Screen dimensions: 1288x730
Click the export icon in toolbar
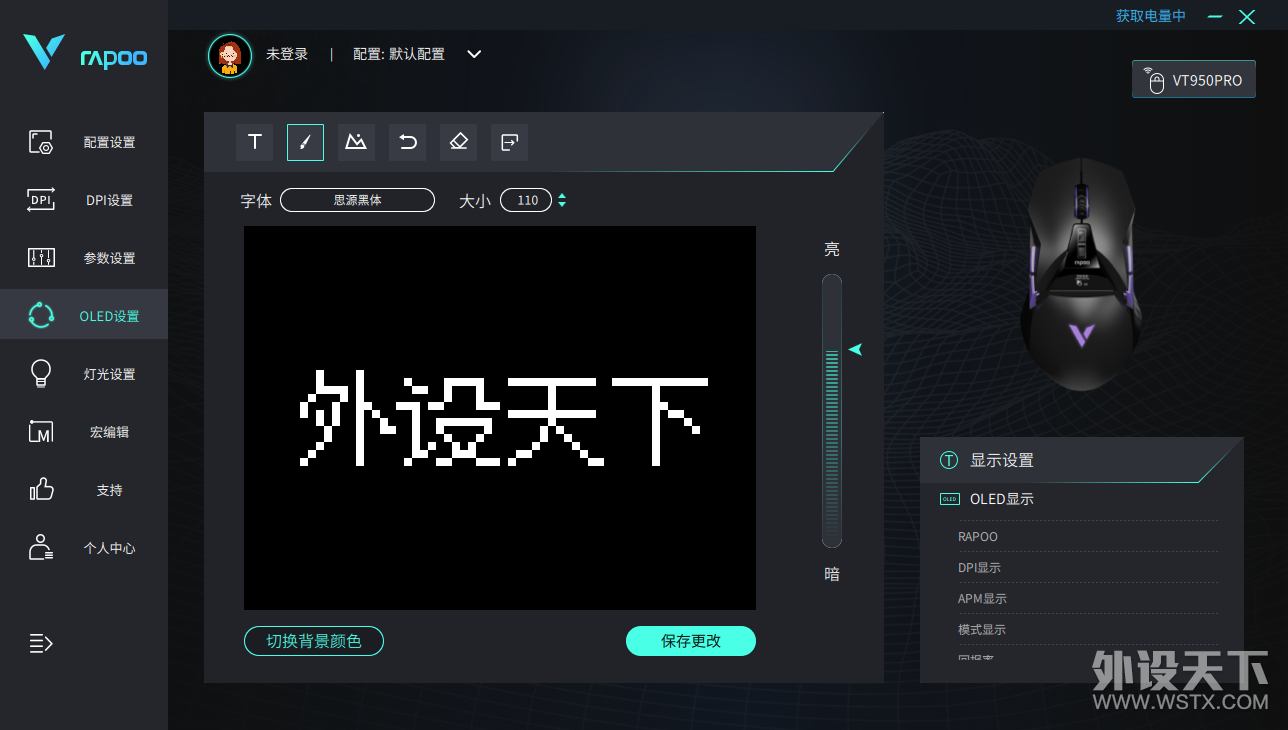[509, 142]
